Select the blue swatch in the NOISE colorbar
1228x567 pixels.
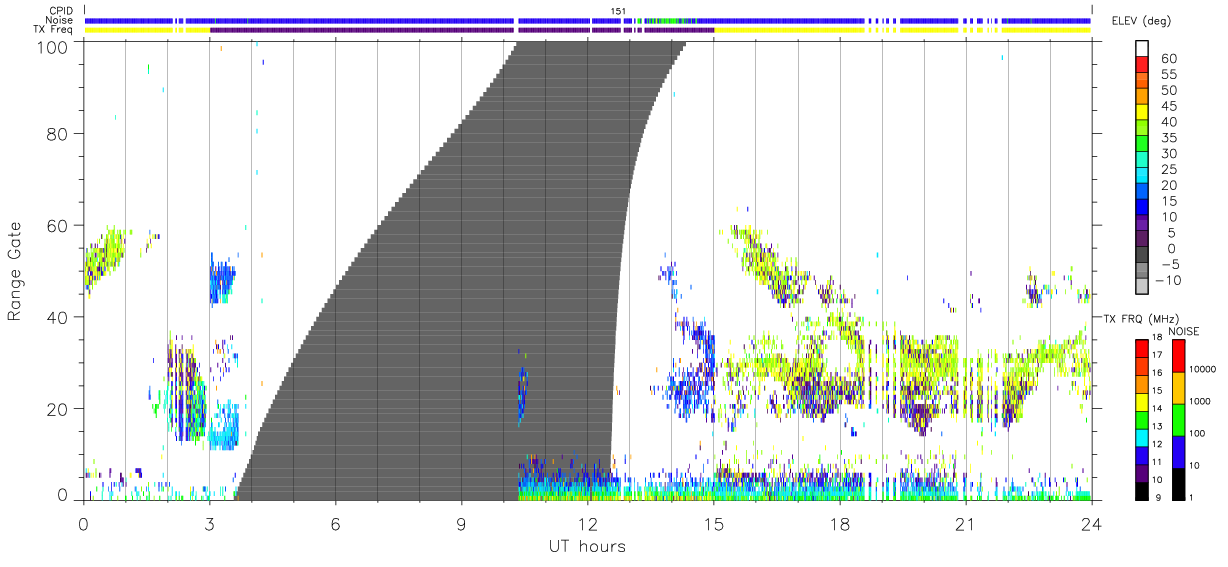(1177, 451)
